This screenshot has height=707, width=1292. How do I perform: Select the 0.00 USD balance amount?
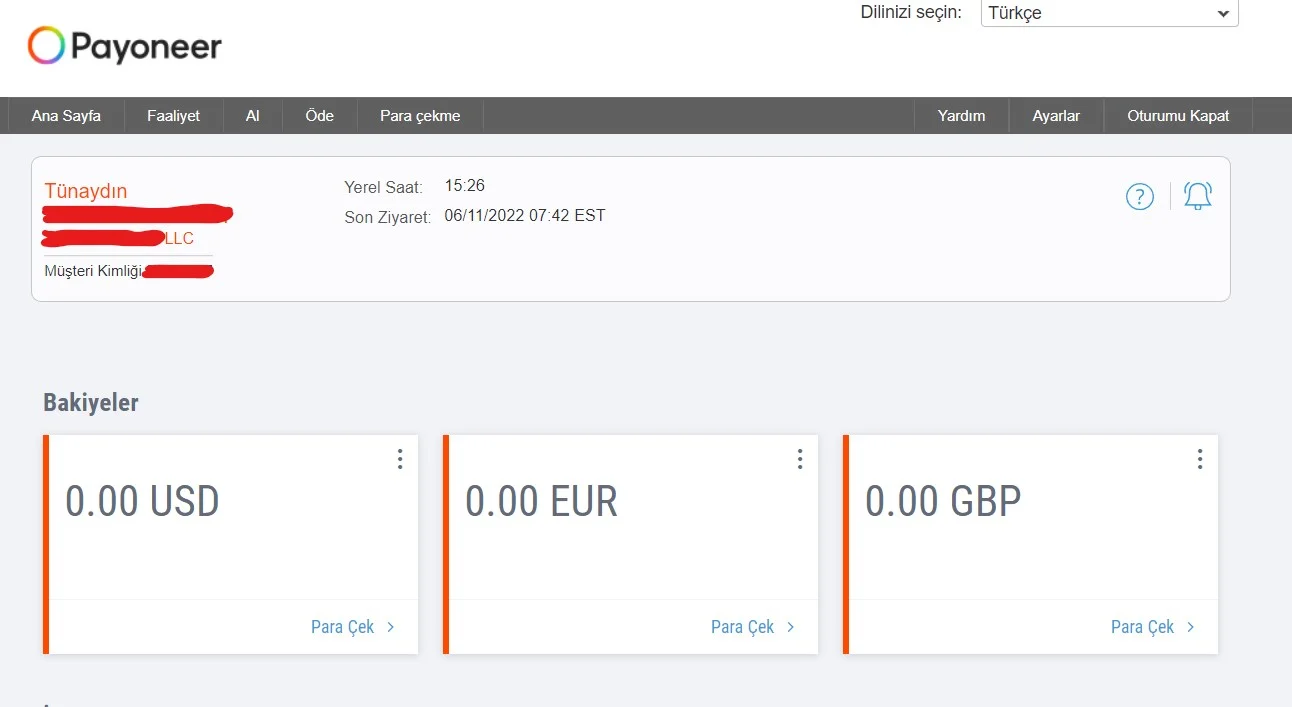142,501
